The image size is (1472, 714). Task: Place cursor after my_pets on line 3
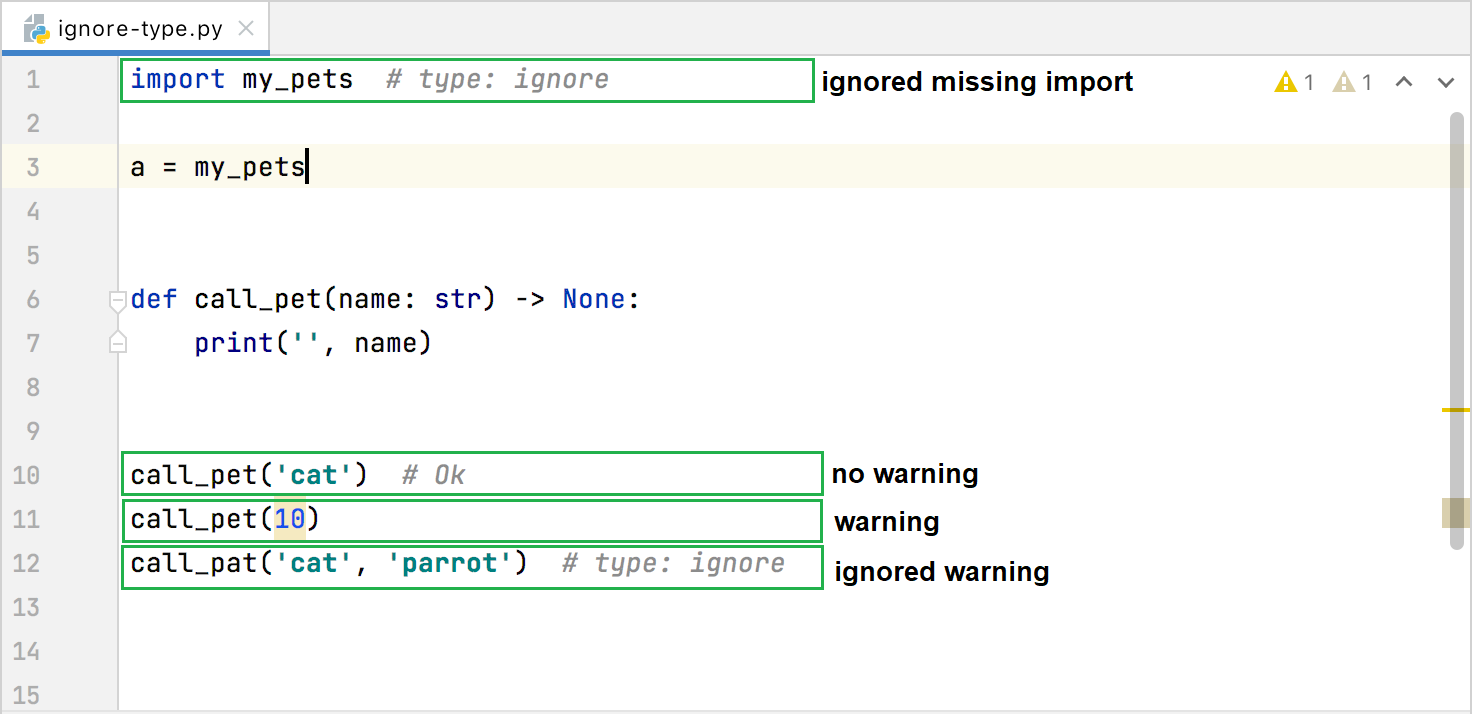pyautogui.click(x=306, y=166)
